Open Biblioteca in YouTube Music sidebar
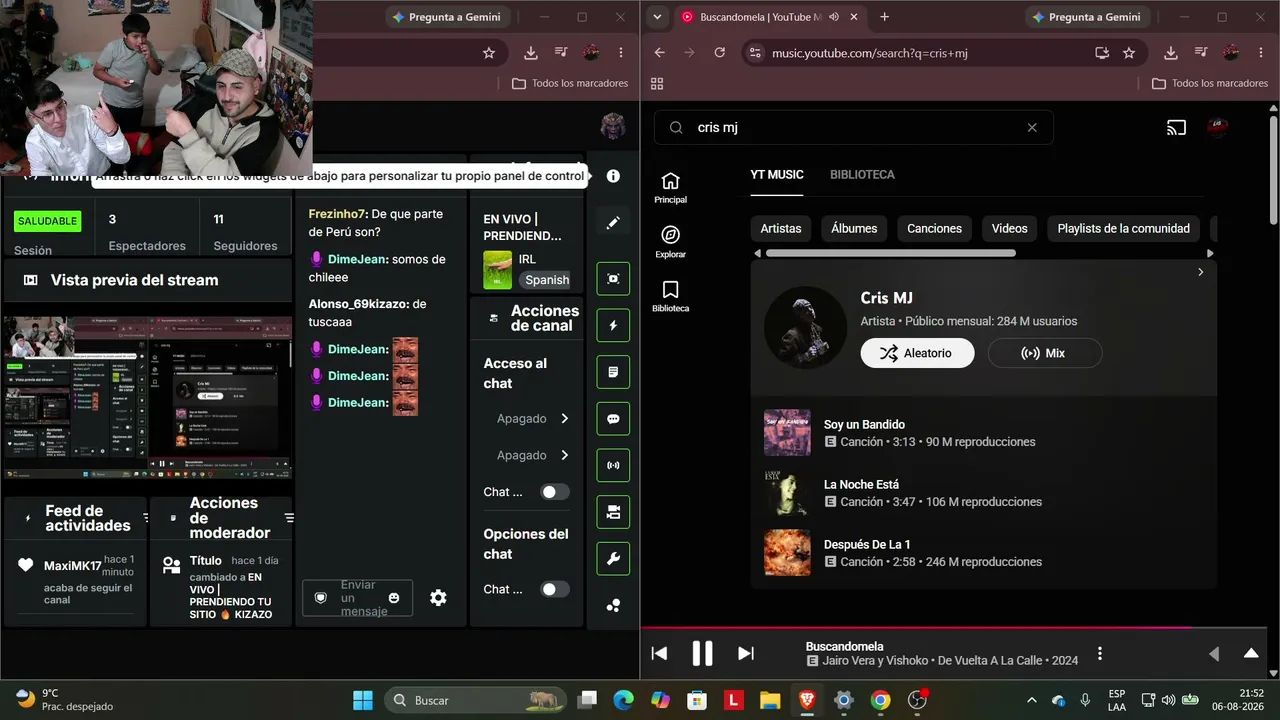Viewport: 1280px width, 720px height. point(670,296)
